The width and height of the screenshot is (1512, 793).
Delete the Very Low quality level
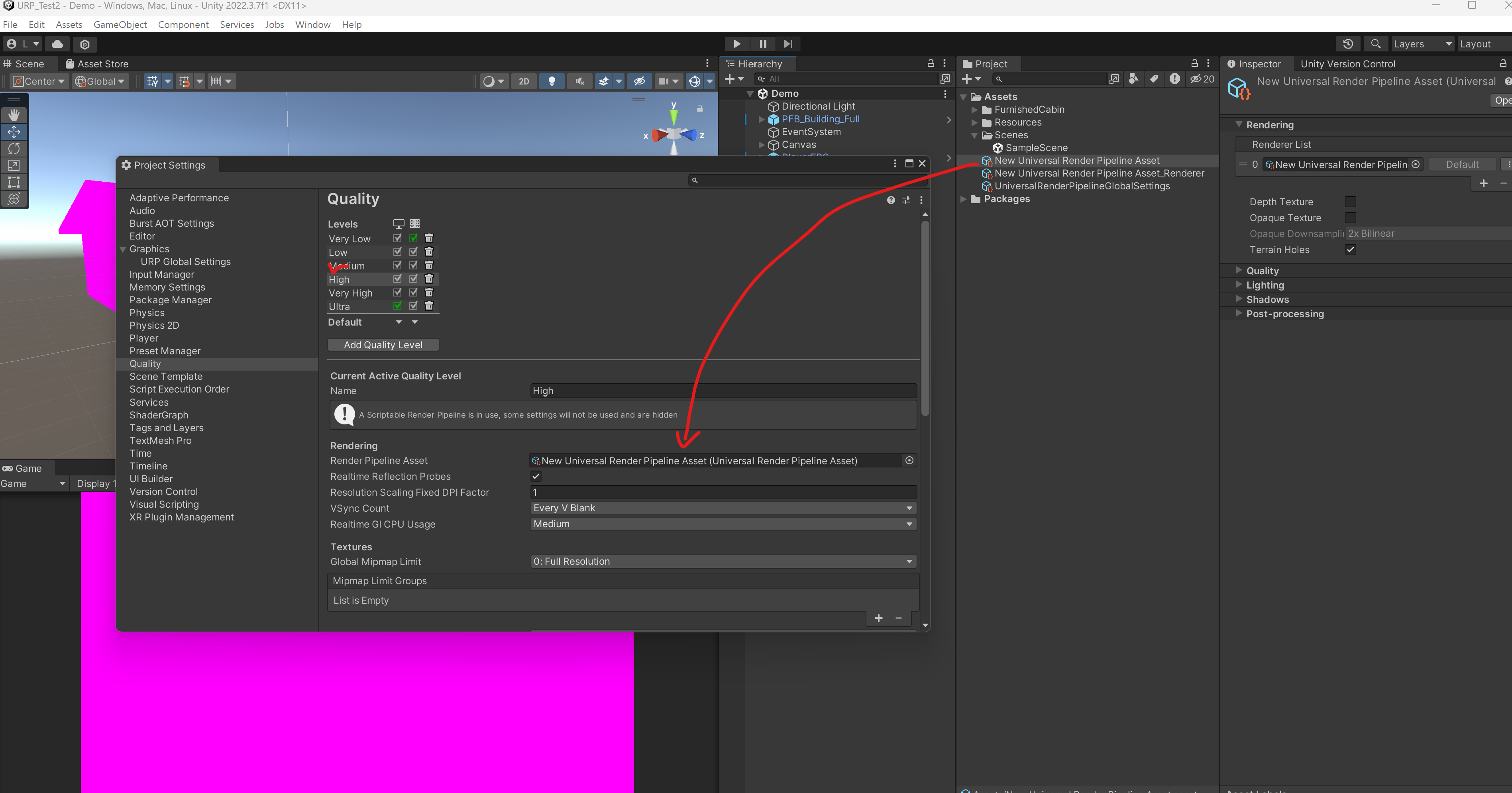click(429, 238)
